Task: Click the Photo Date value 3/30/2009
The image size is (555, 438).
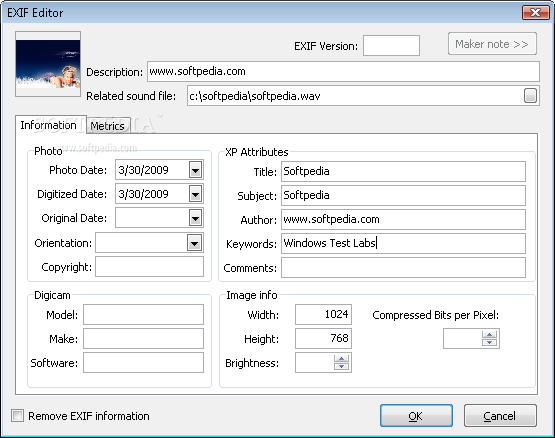Action: [143, 170]
